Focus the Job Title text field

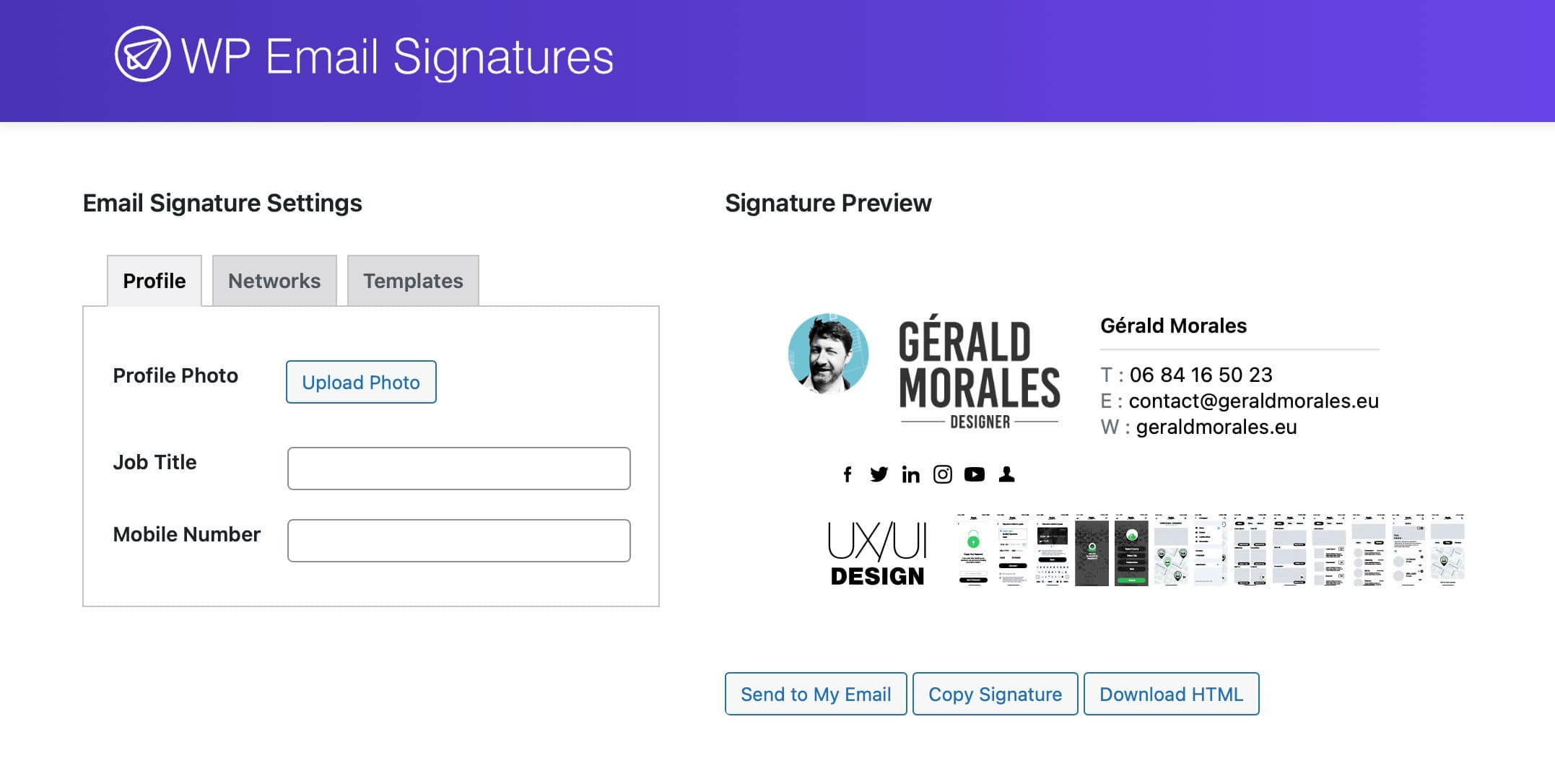458,469
